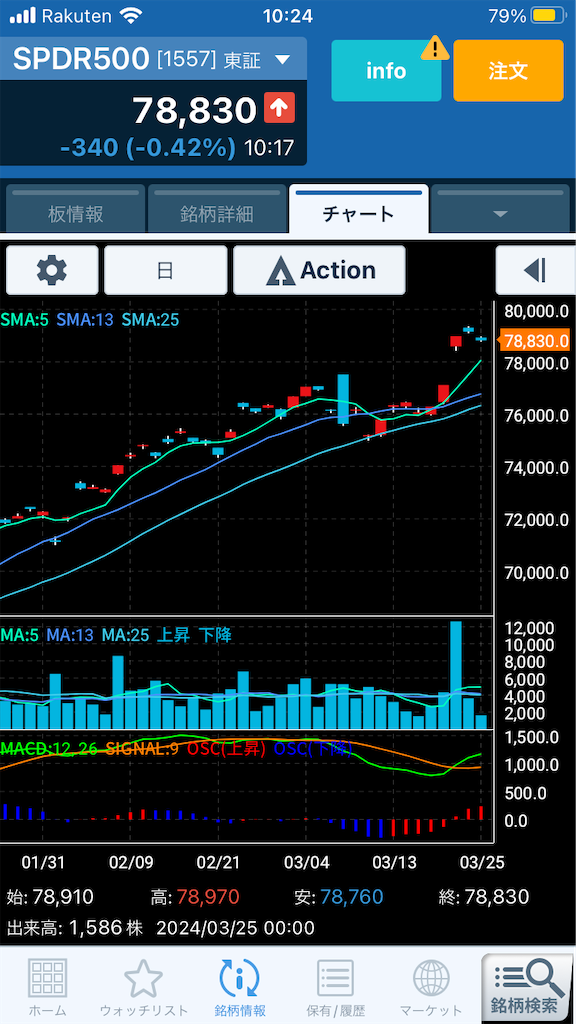Tap the SIGNAL:9 legend label
This screenshot has width=576, height=1024.
[x=142, y=749]
